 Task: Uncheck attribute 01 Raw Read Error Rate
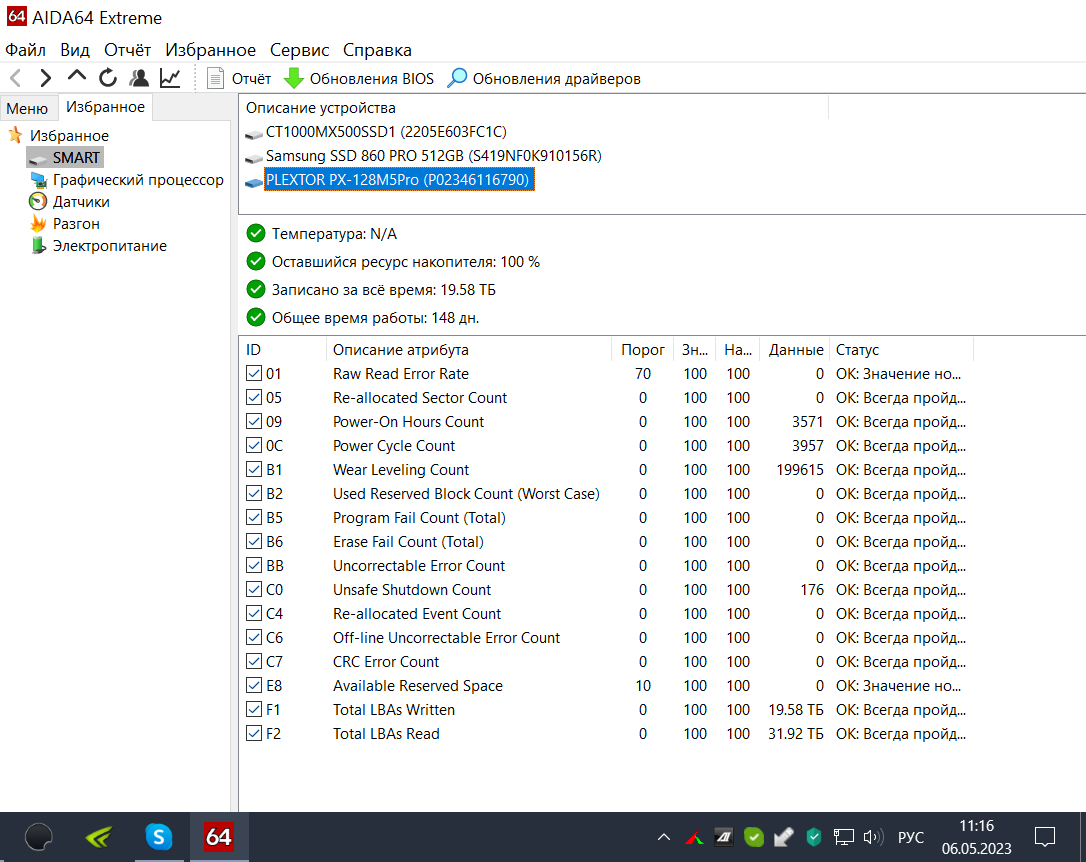(x=254, y=373)
